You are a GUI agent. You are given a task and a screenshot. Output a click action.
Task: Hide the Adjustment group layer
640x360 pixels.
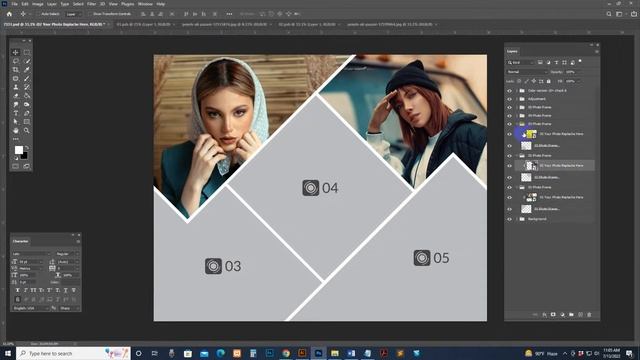click(509, 99)
